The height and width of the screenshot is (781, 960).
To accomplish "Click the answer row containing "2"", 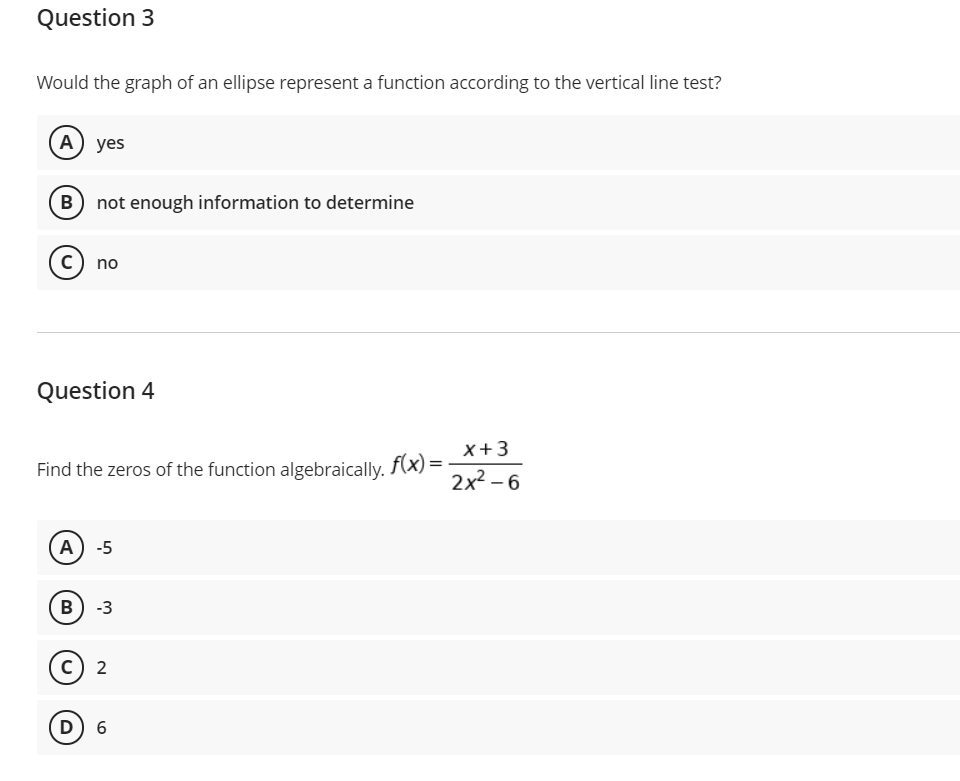I will [x=400, y=667].
